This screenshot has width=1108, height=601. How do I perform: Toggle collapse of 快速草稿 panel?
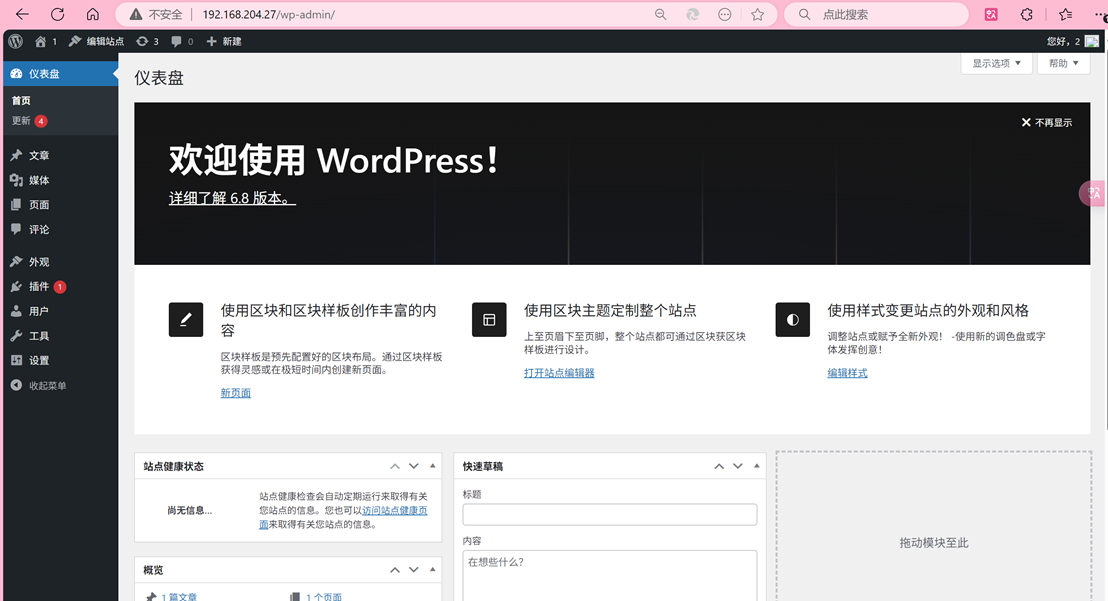click(x=756, y=466)
